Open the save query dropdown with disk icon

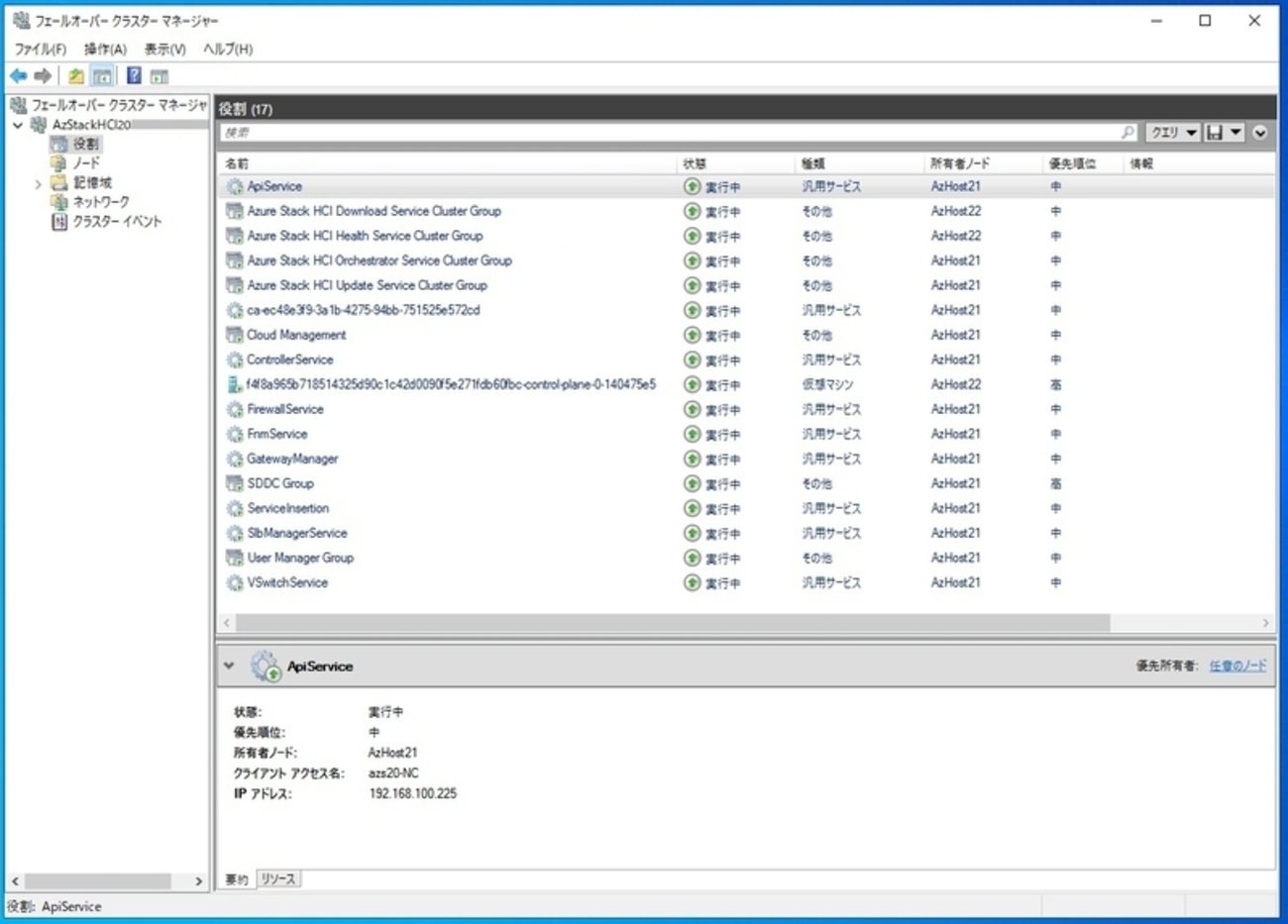tap(1224, 133)
